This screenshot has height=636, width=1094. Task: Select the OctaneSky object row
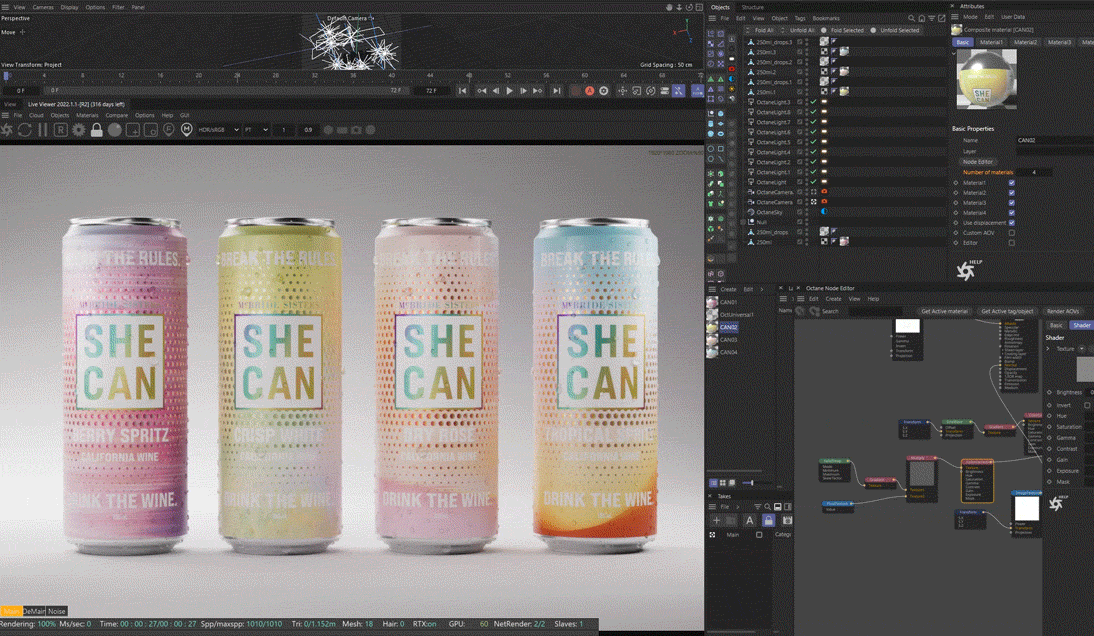coord(770,212)
